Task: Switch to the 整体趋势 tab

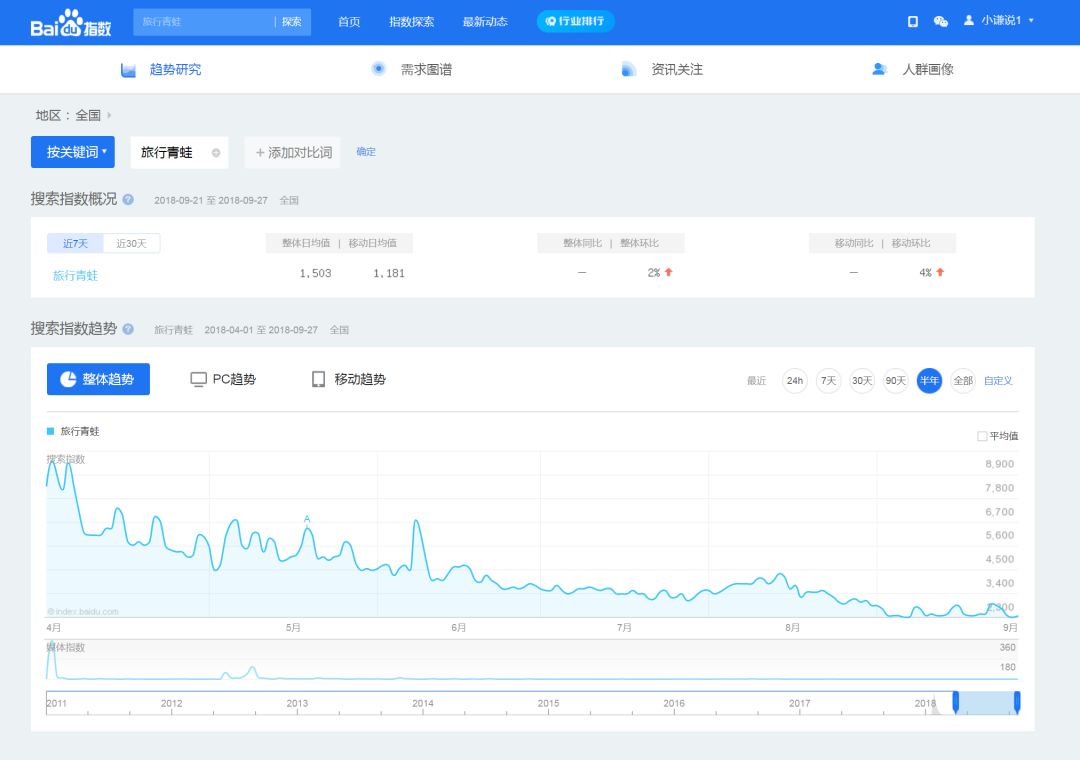Action: coord(98,379)
